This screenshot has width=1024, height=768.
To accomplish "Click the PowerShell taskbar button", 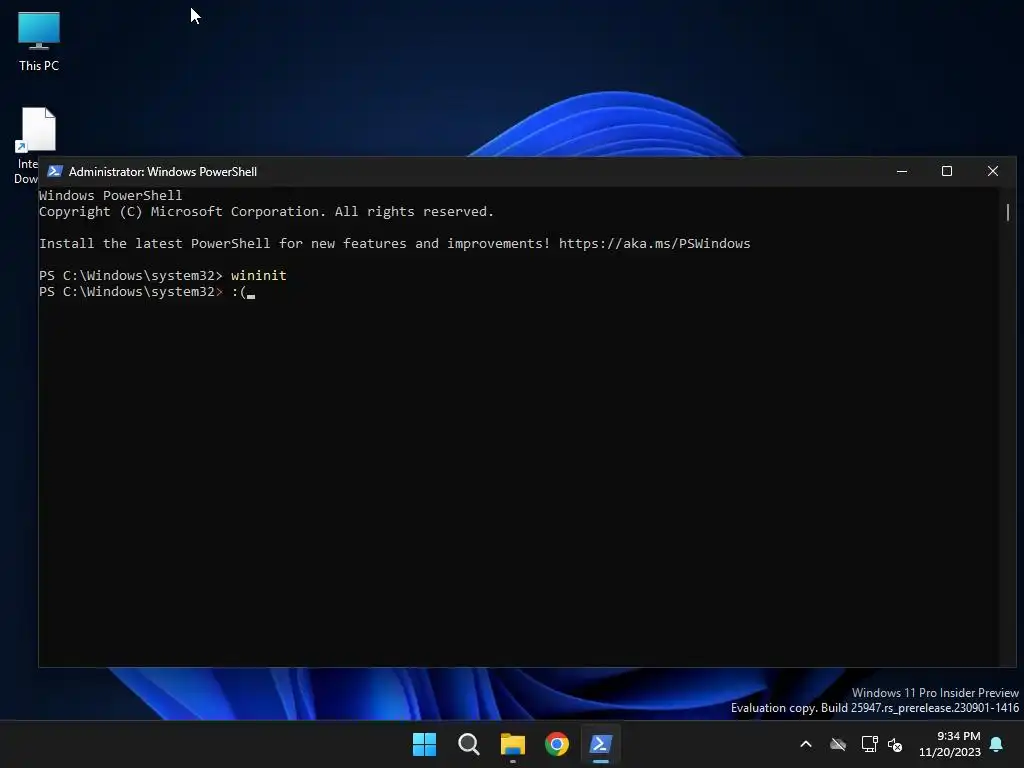I will 601,744.
